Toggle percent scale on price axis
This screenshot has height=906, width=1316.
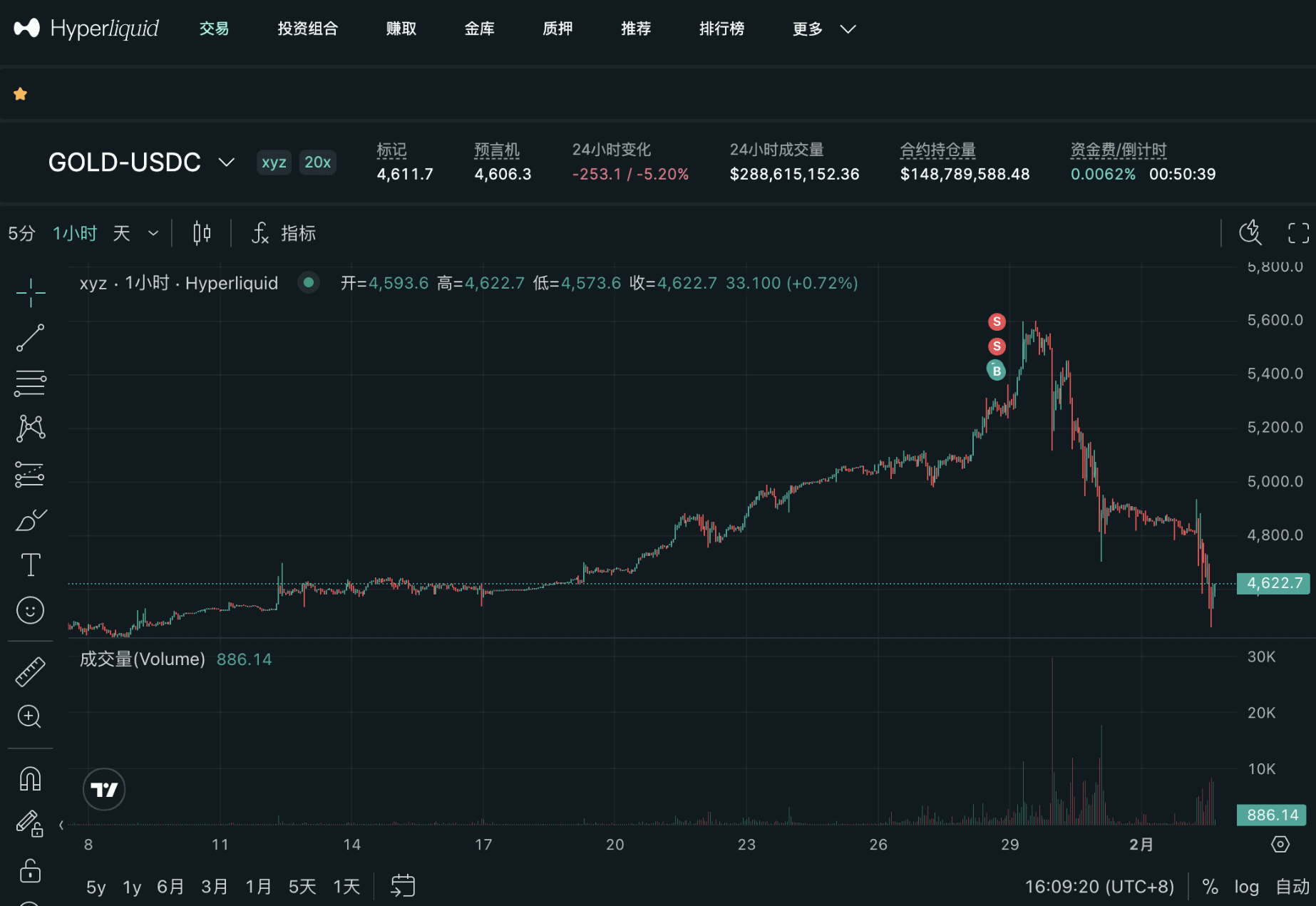1210,887
